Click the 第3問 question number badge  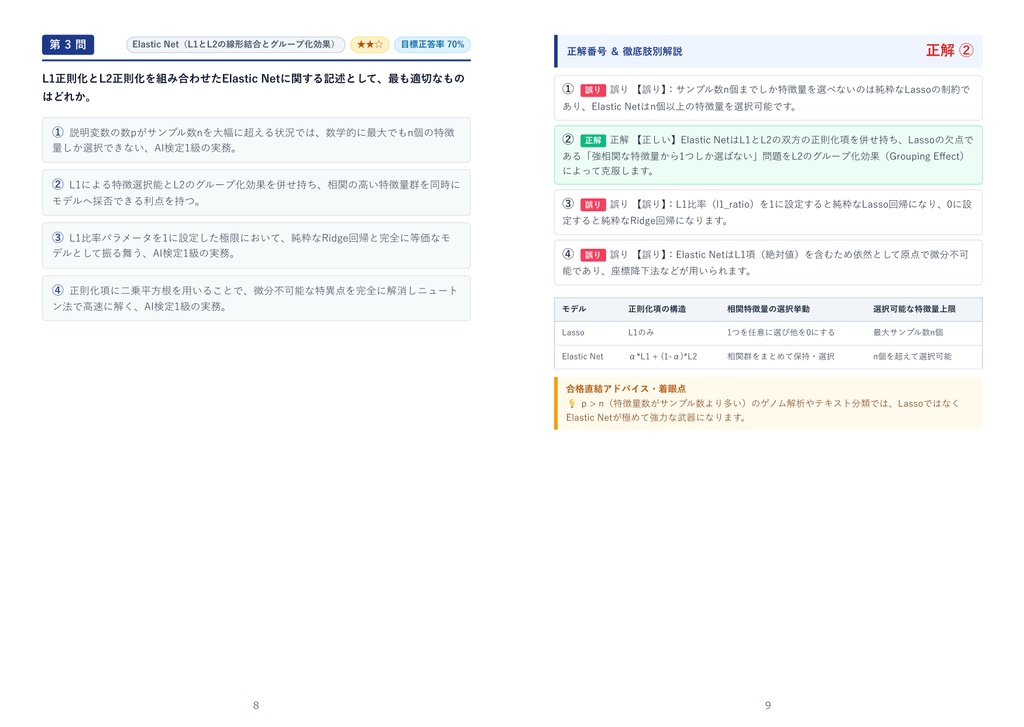tap(68, 44)
